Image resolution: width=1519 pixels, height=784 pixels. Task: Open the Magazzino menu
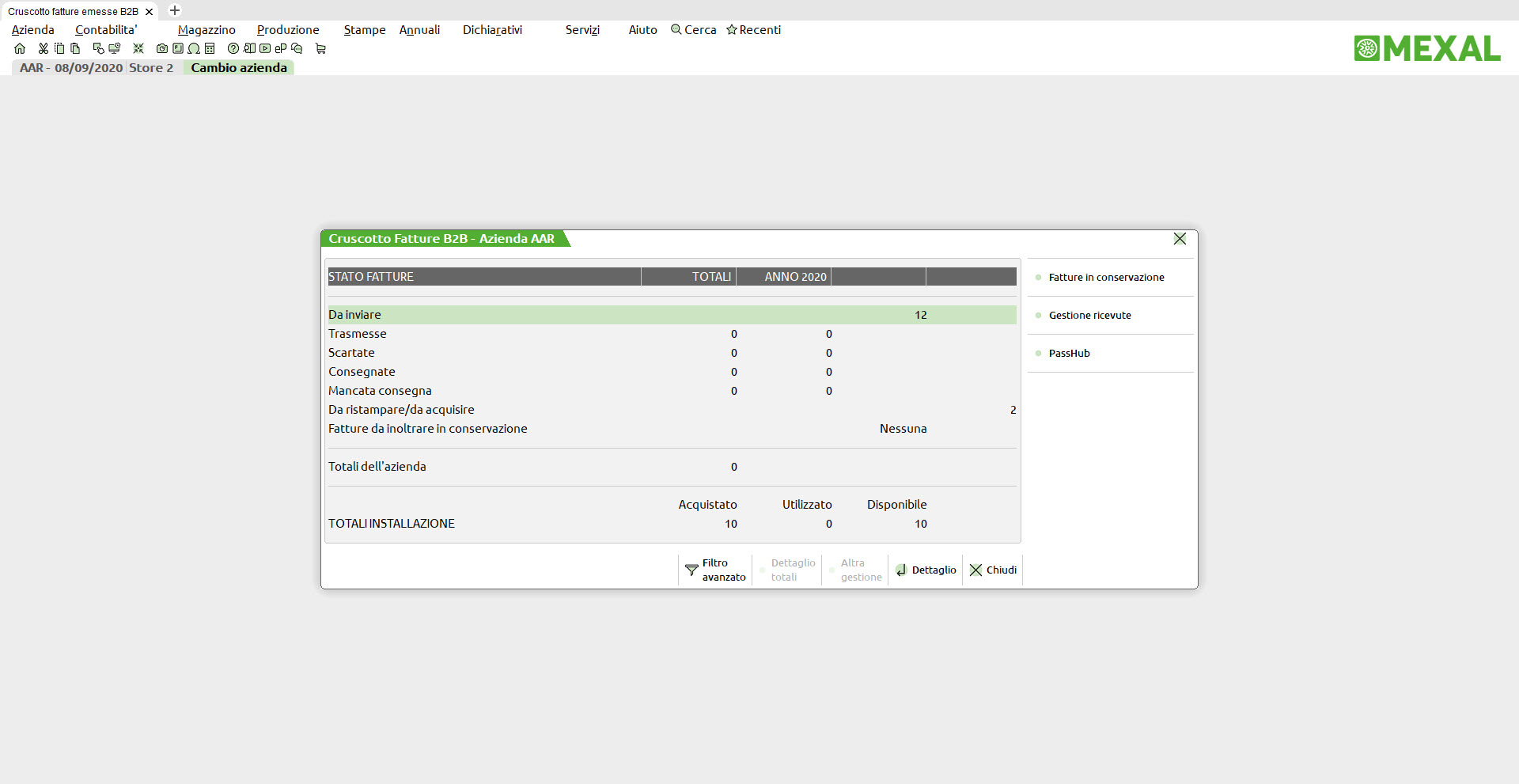tap(206, 30)
